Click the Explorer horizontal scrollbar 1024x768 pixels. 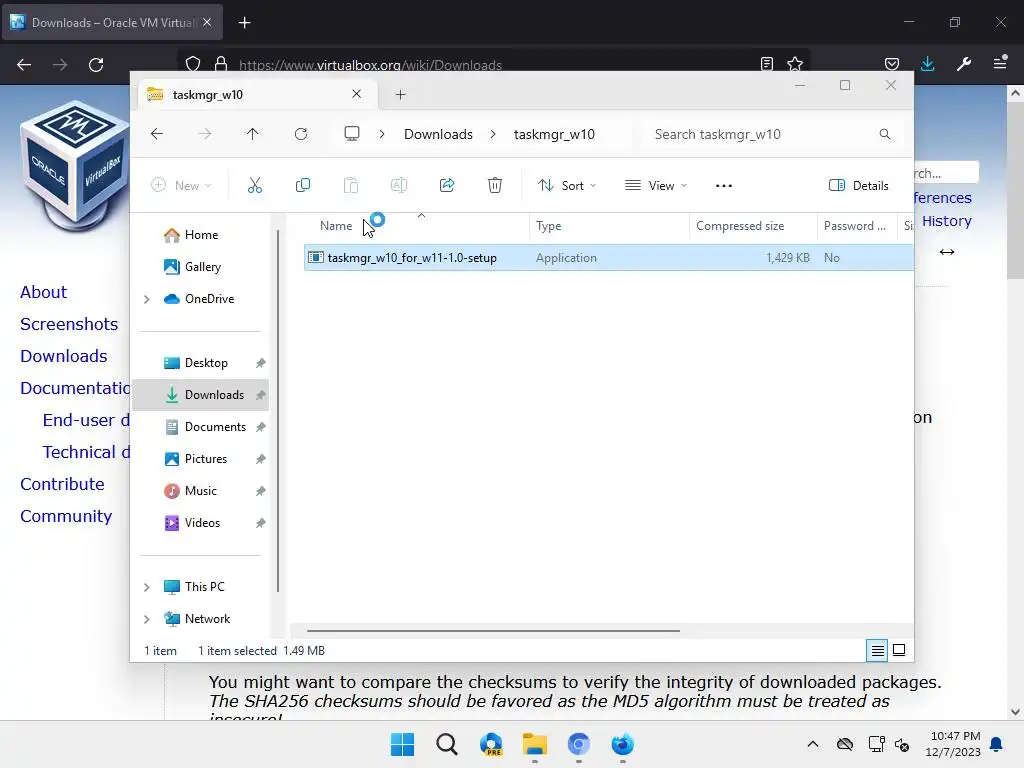pyautogui.click(x=493, y=631)
